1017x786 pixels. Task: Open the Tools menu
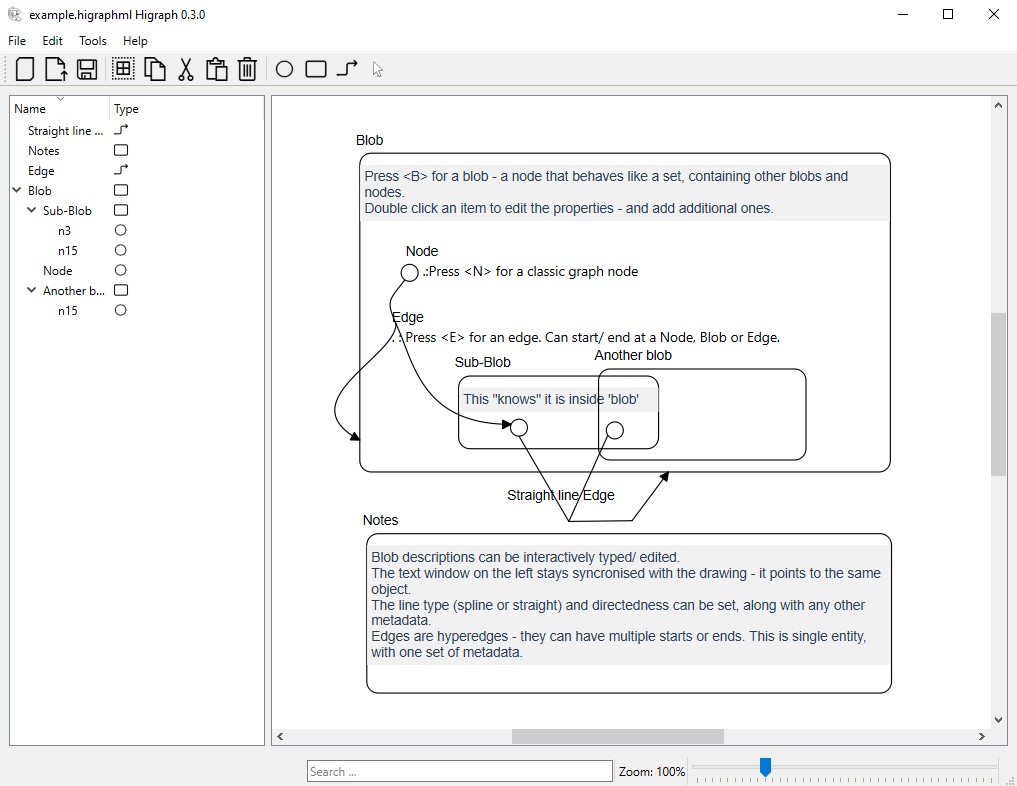click(93, 40)
